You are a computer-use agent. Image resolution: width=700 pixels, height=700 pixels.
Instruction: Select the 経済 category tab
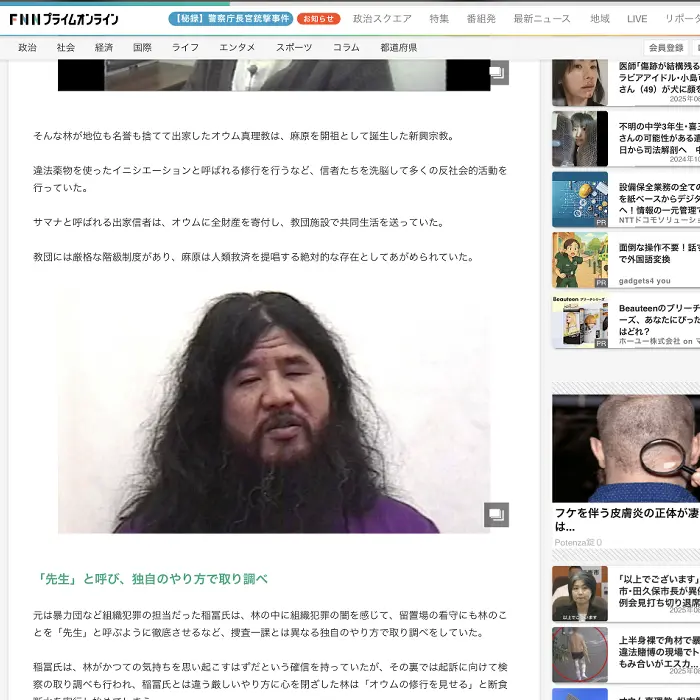tap(104, 47)
